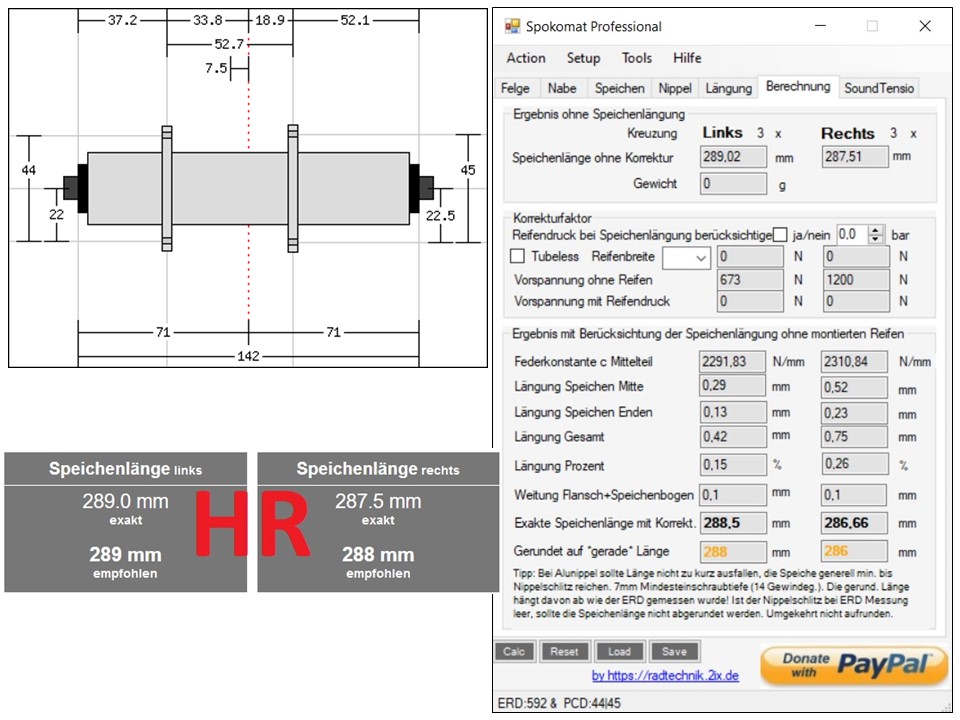This screenshot has width=960, height=720.
Task: Click the 142 total width dimension in diagram
Action: click(x=248, y=356)
